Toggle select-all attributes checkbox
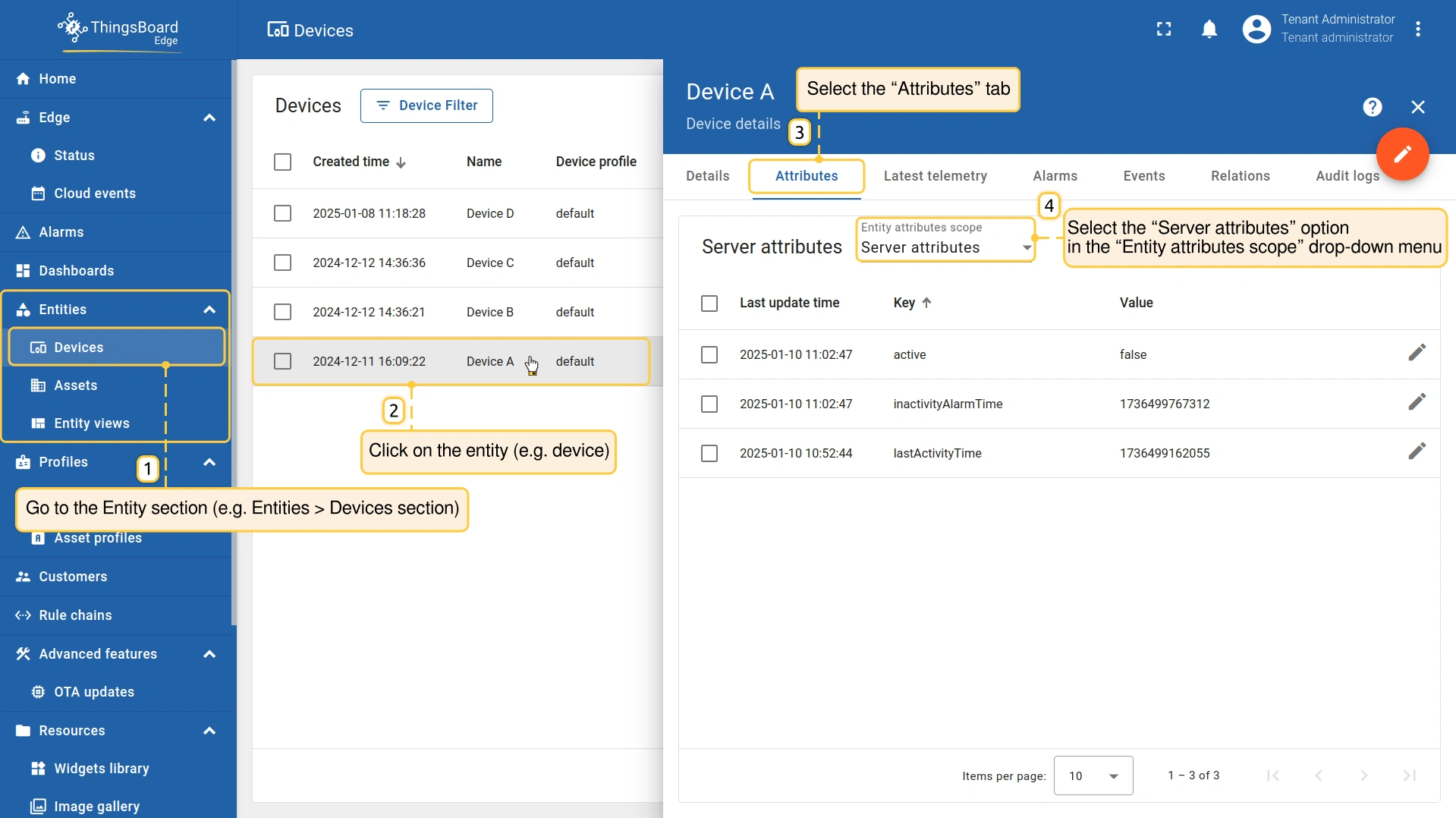 709,303
